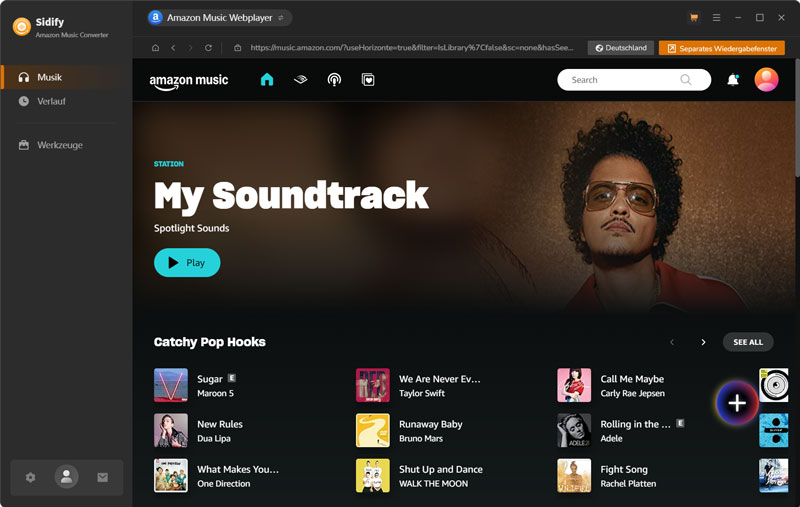Open the Amazon Music profile avatar
800x507 pixels.
pyautogui.click(x=766, y=80)
